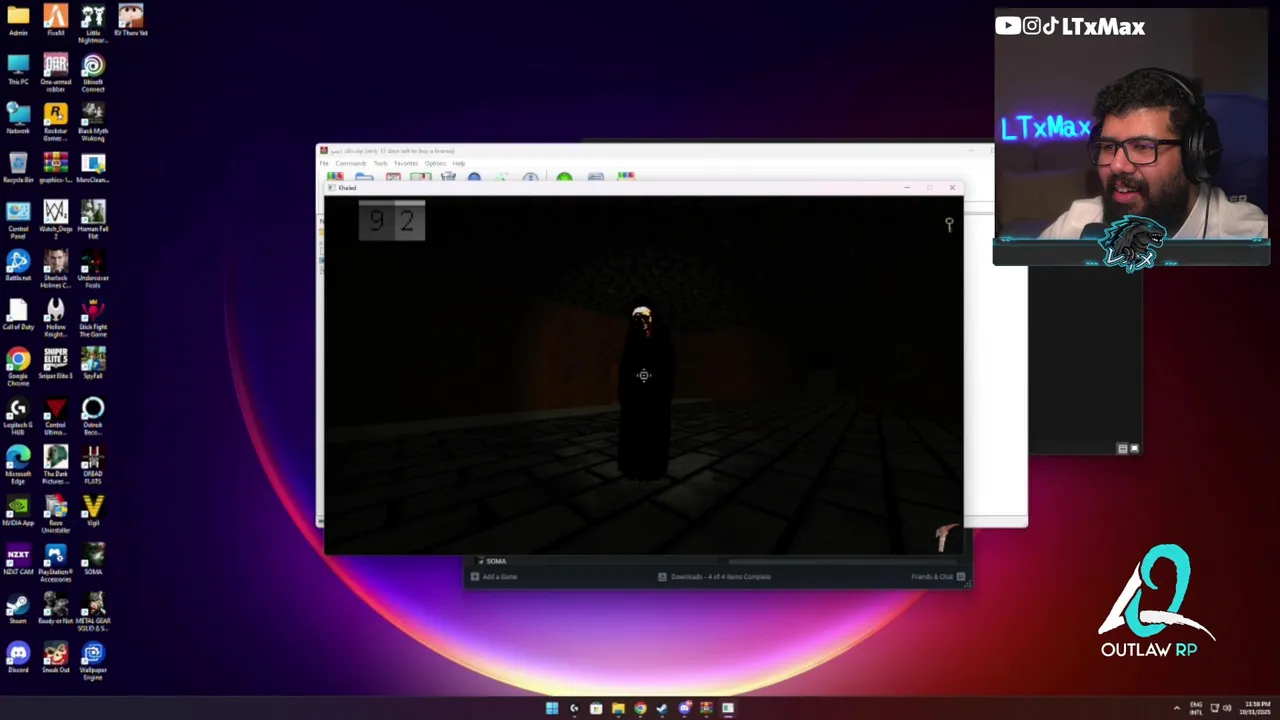Image resolution: width=1280 pixels, height=720 pixels.
Task: Open the Wallpaper Engine desktop shortcut
Action: tap(93, 660)
